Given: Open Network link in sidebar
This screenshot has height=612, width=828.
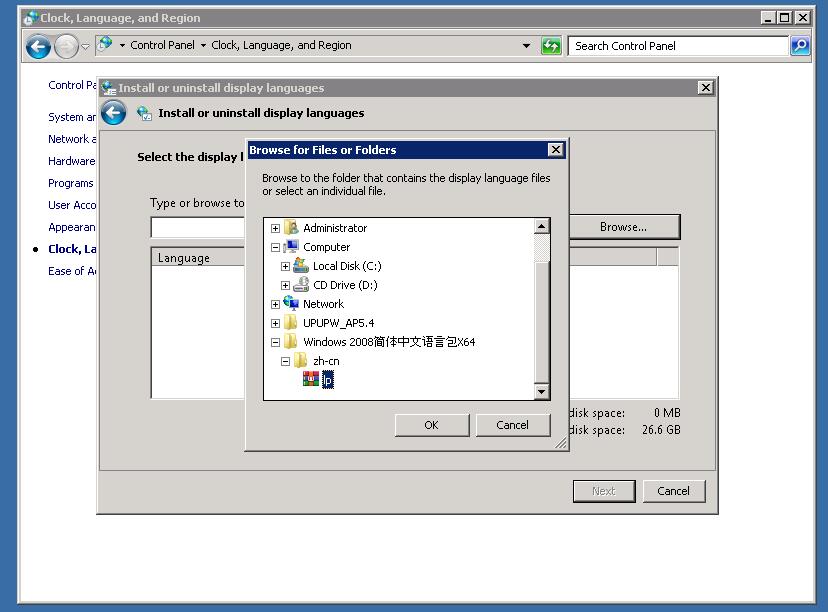Looking at the screenshot, I should pyautogui.click(x=72, y=139).
